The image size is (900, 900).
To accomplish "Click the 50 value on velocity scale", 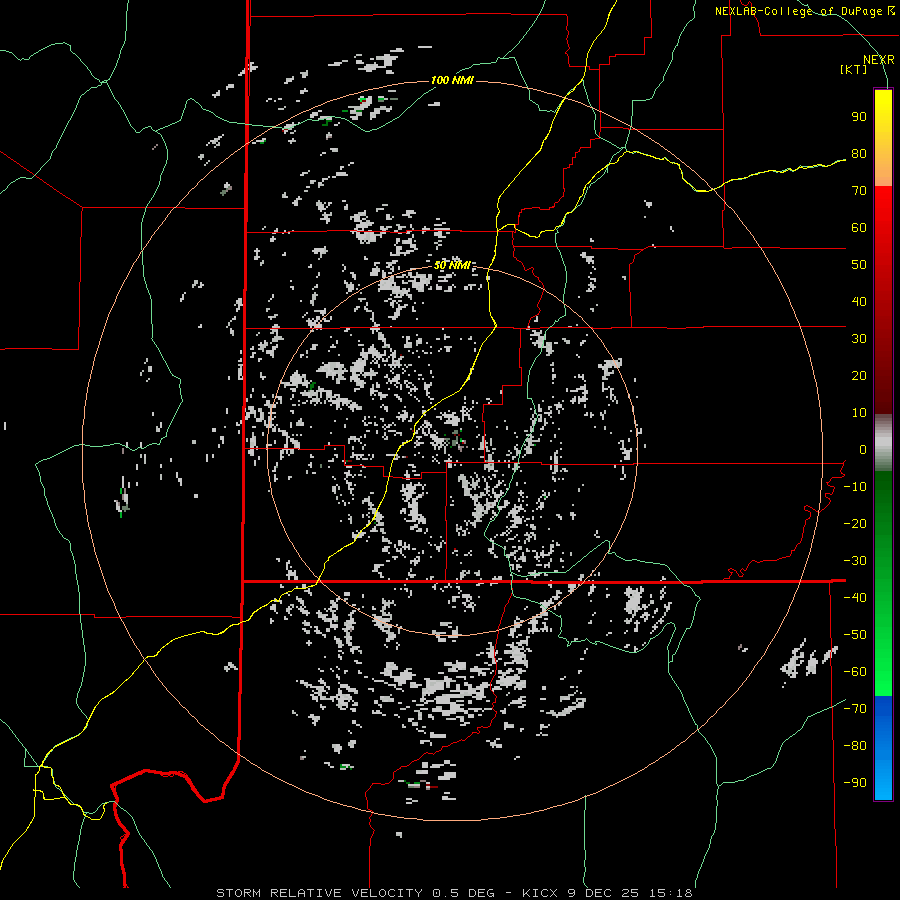I will pyautogui.click(x=859, y=265).
